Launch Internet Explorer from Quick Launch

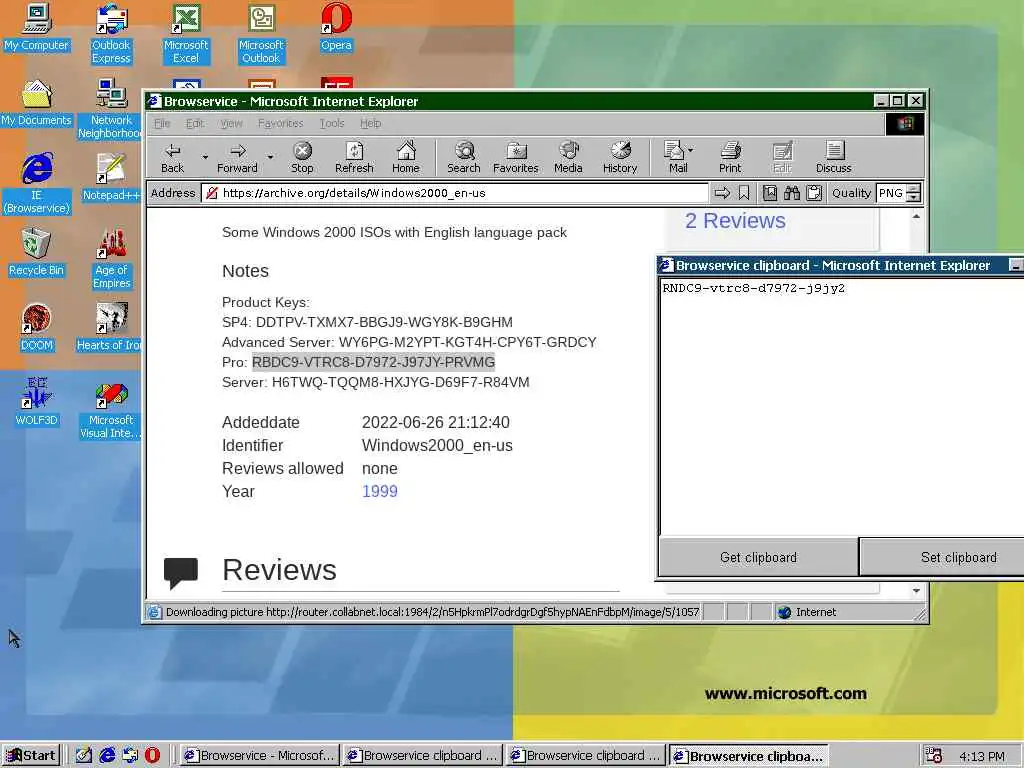tap(107, 755)
